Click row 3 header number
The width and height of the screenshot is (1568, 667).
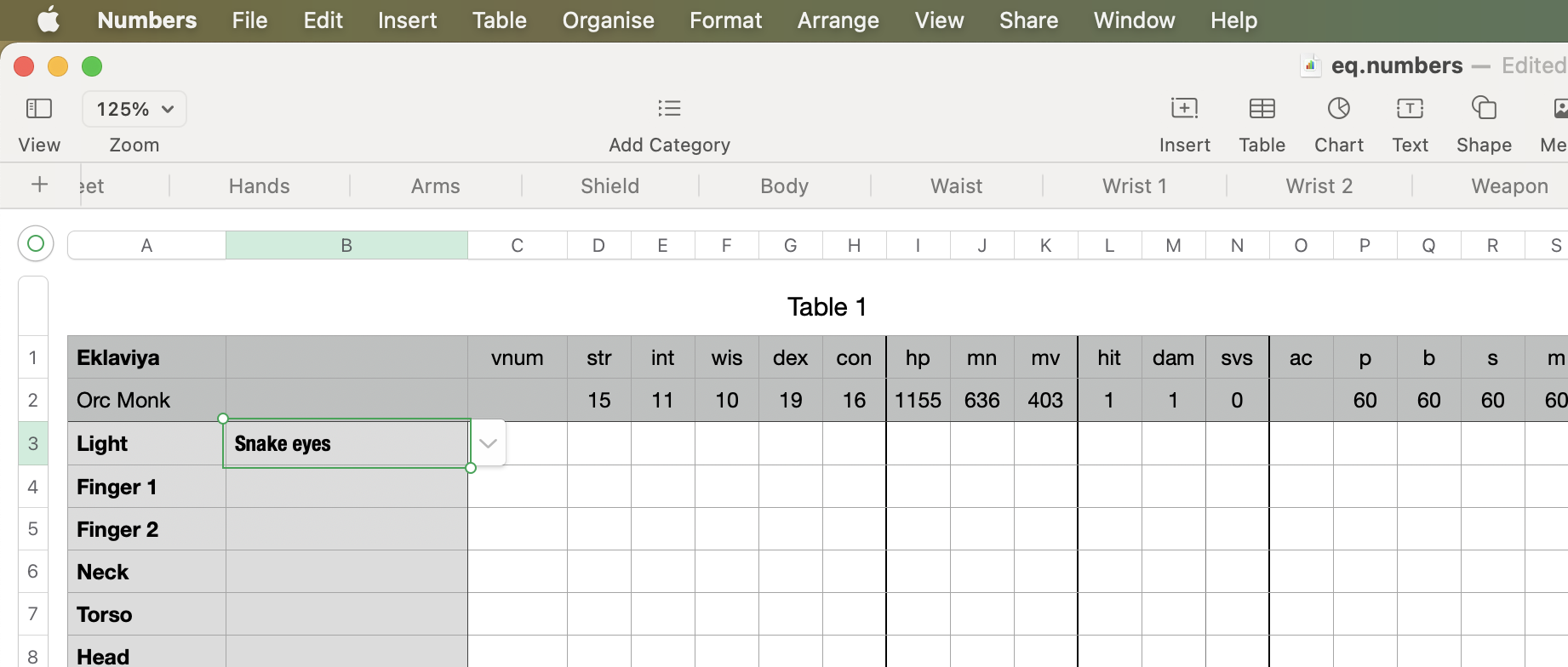(33, 443)
